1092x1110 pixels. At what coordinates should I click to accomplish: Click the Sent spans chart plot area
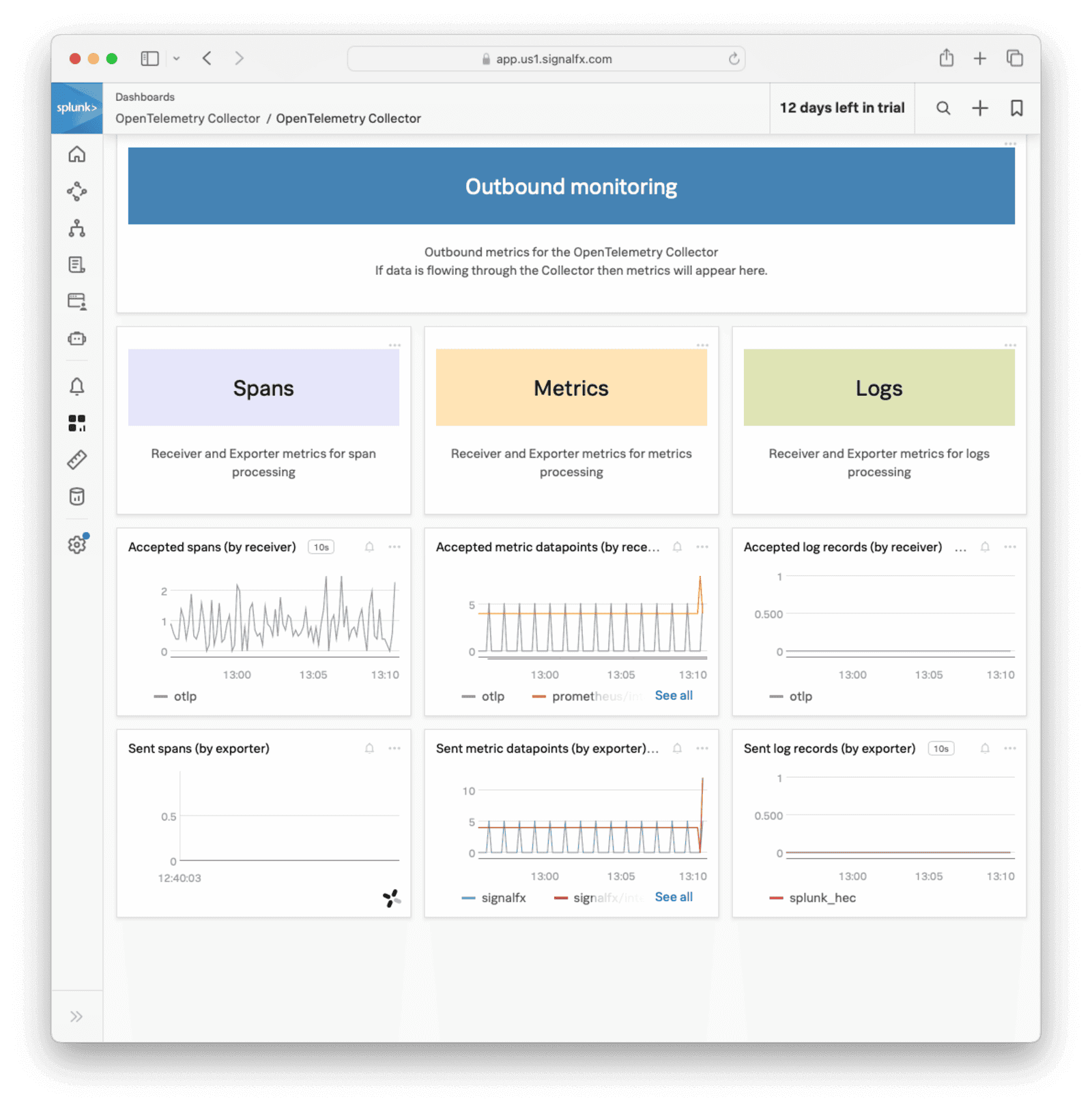click(289, 817)
